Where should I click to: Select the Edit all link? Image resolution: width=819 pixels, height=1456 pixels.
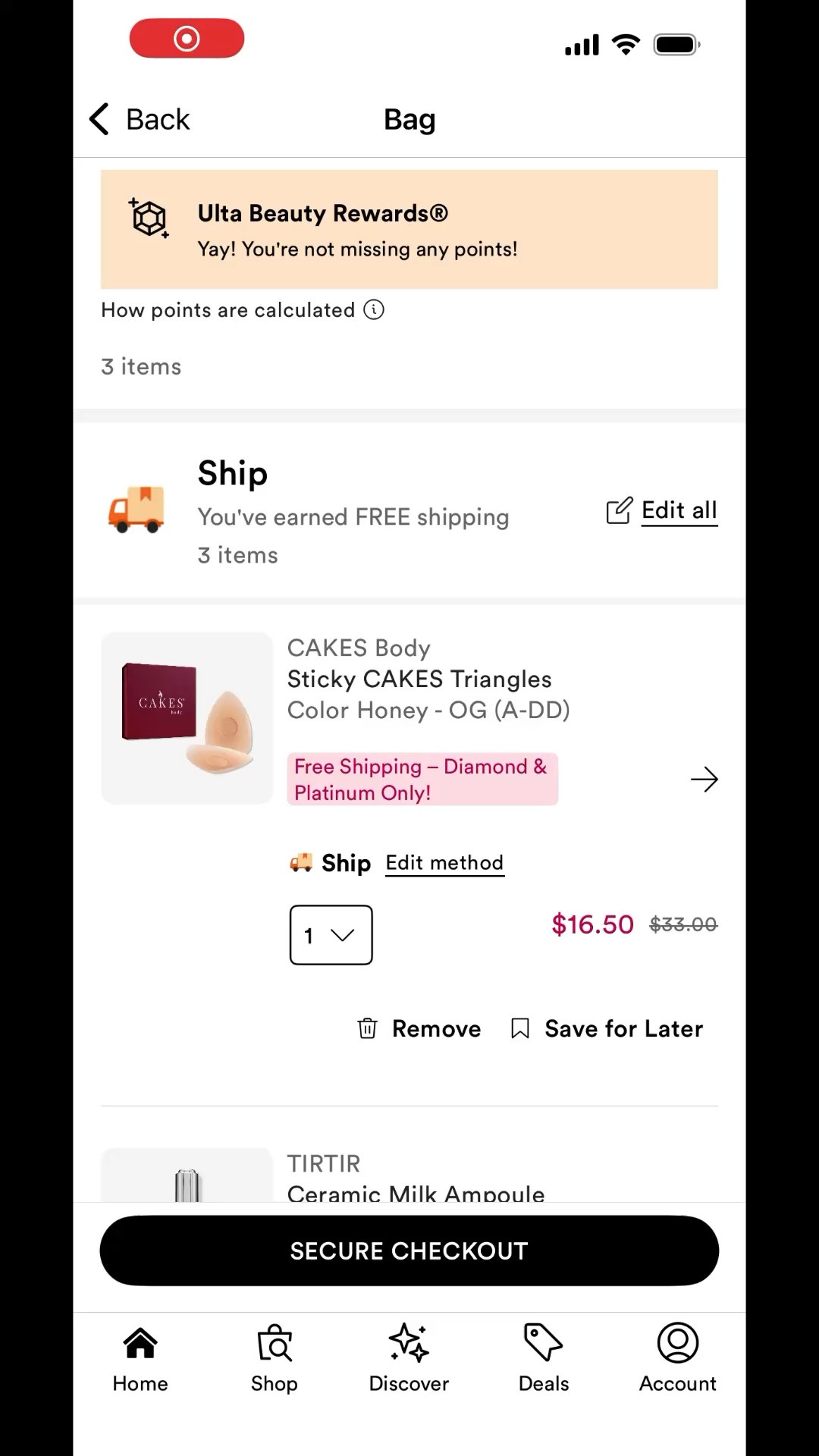pyautogui.click(x=679, y=510)
